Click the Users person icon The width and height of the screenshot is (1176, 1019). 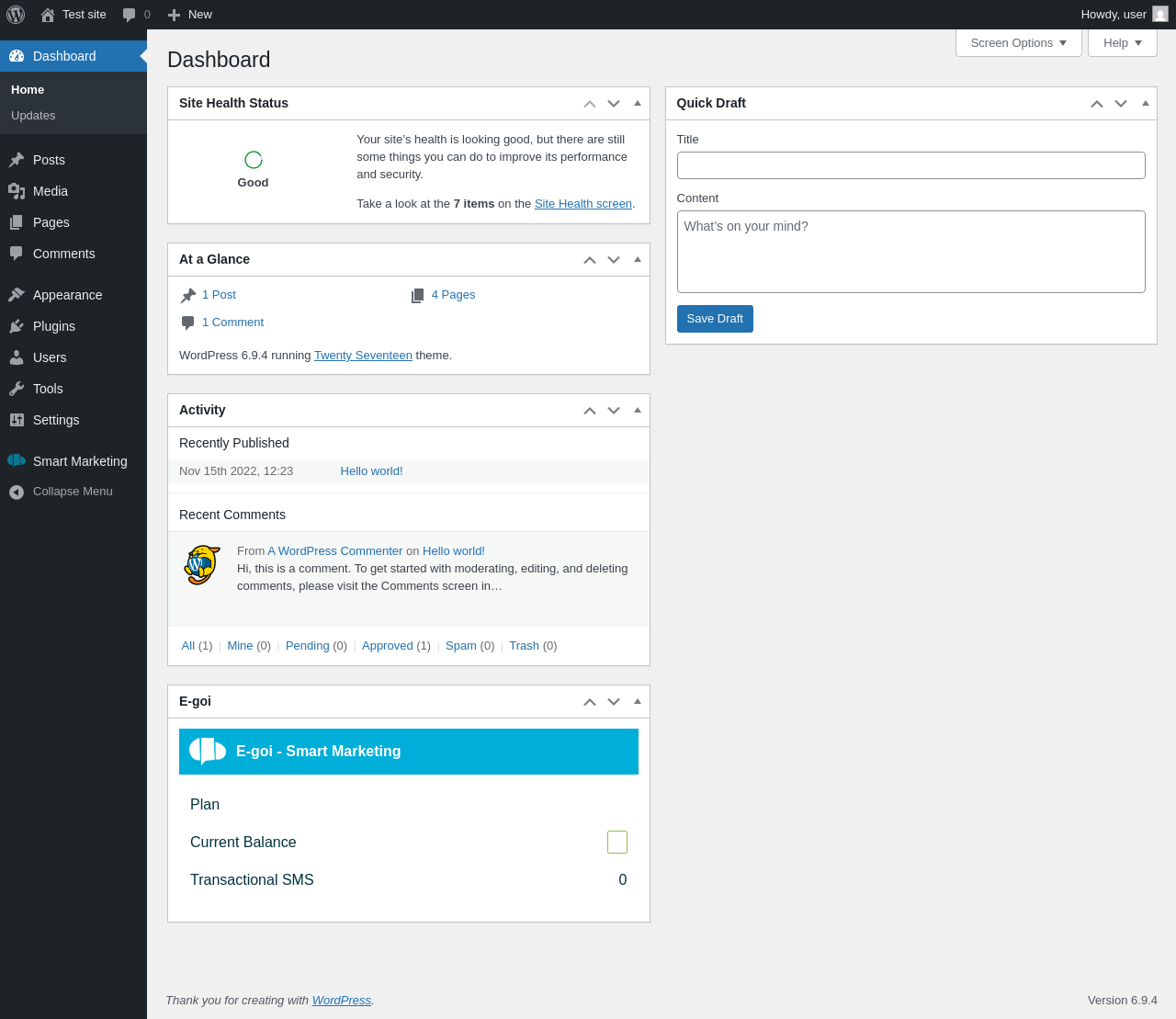point(17,357)
